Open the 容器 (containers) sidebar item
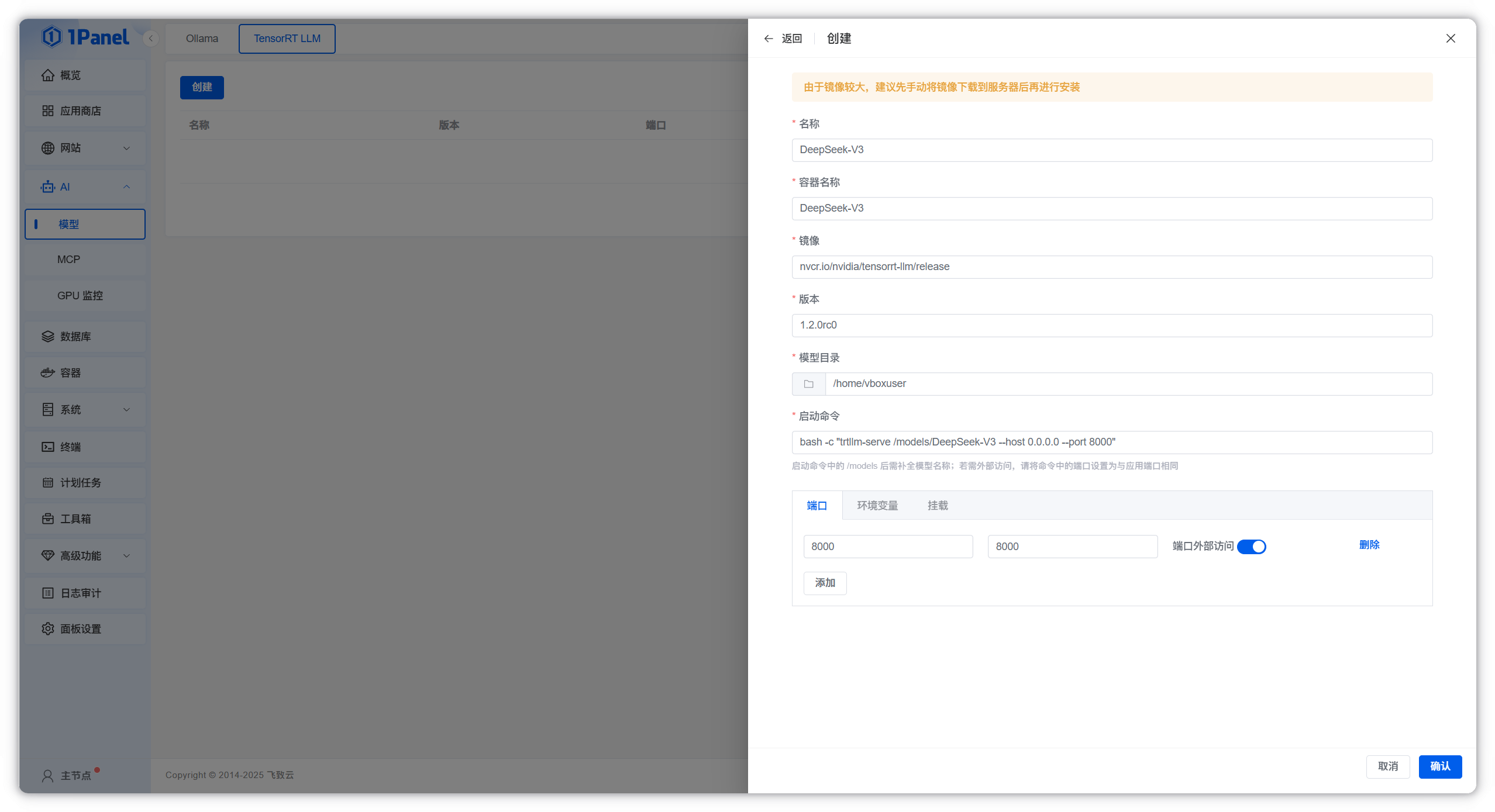Viewport: 1495px width, 812px height. tap(70, 373)
